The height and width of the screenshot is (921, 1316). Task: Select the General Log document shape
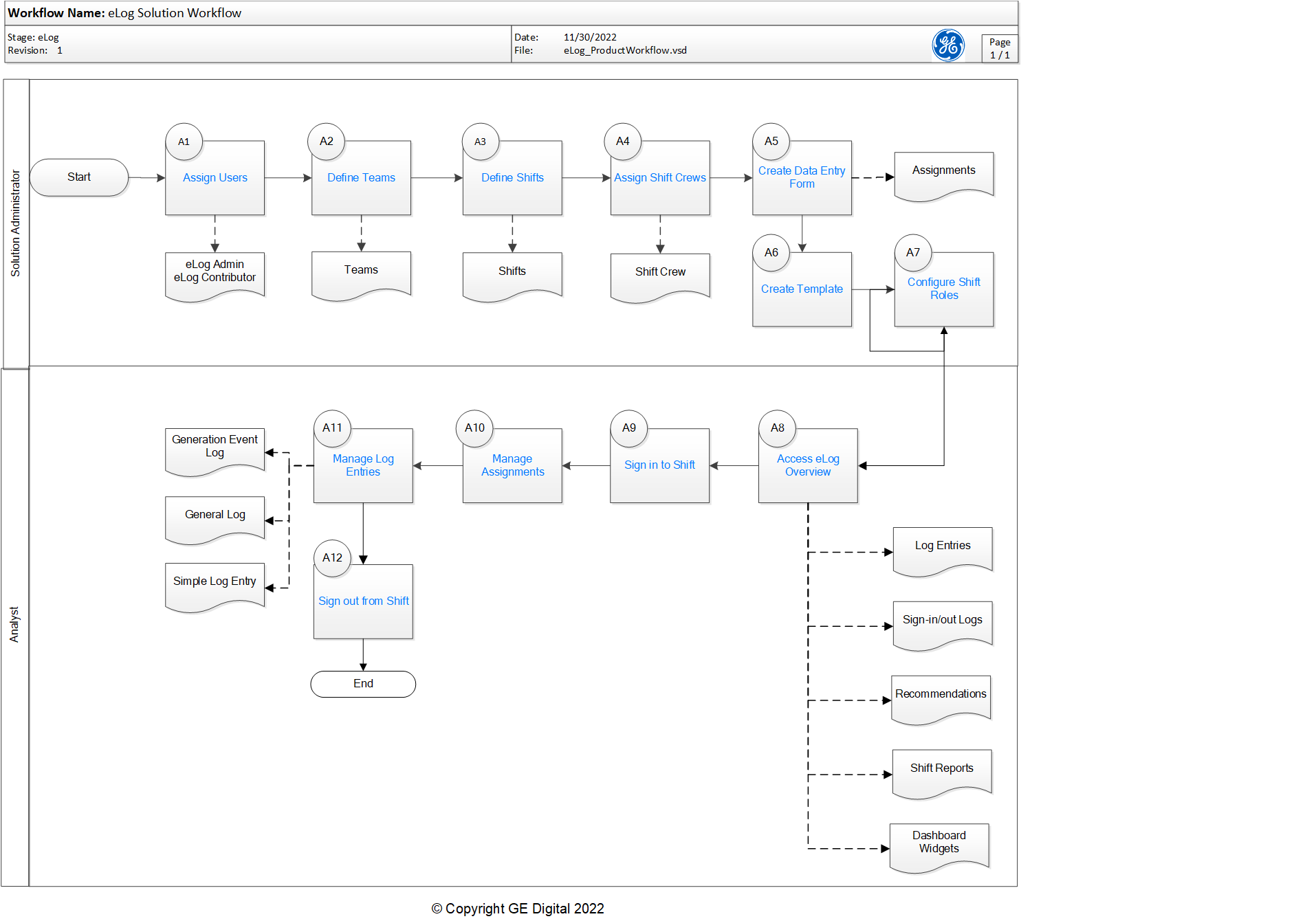(x=215, y=520)
